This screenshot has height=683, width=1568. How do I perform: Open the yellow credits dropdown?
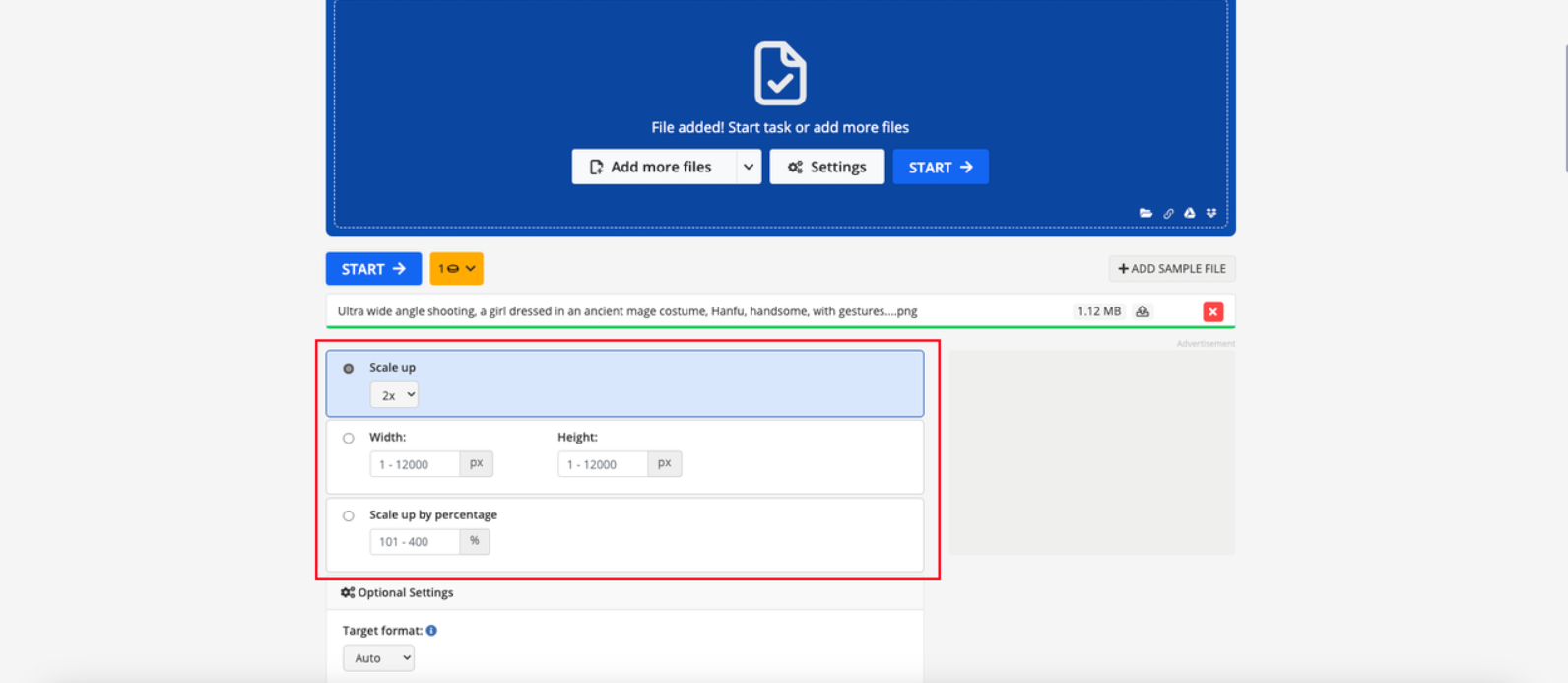pos(457,269)
